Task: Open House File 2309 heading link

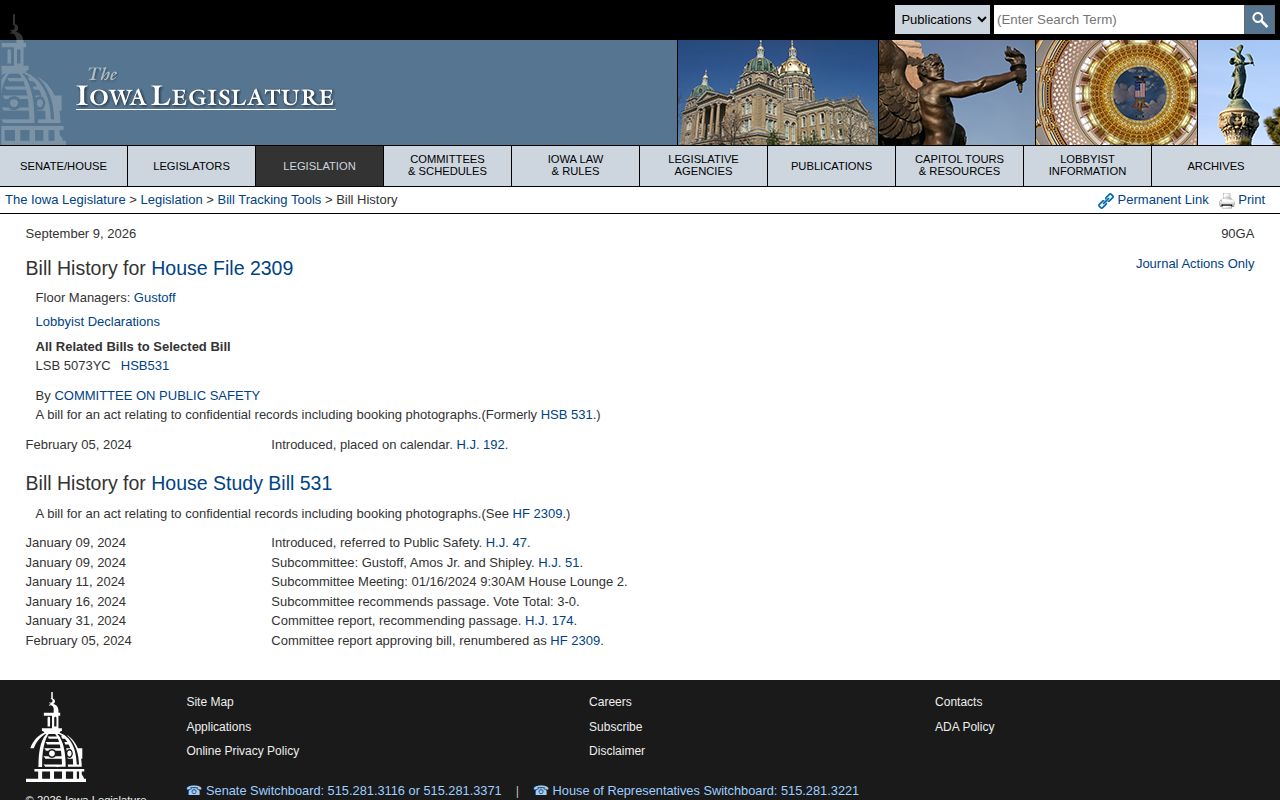Action: point(222,268)
